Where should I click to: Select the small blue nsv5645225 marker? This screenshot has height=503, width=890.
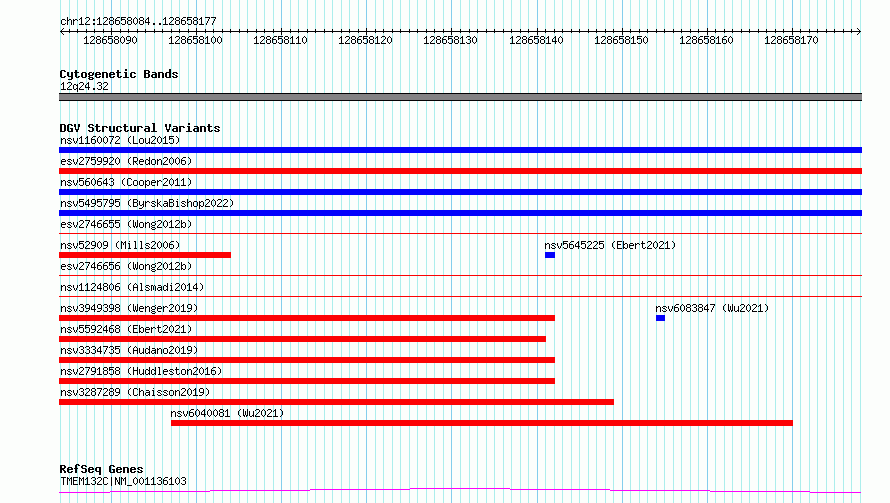point(550,255)
